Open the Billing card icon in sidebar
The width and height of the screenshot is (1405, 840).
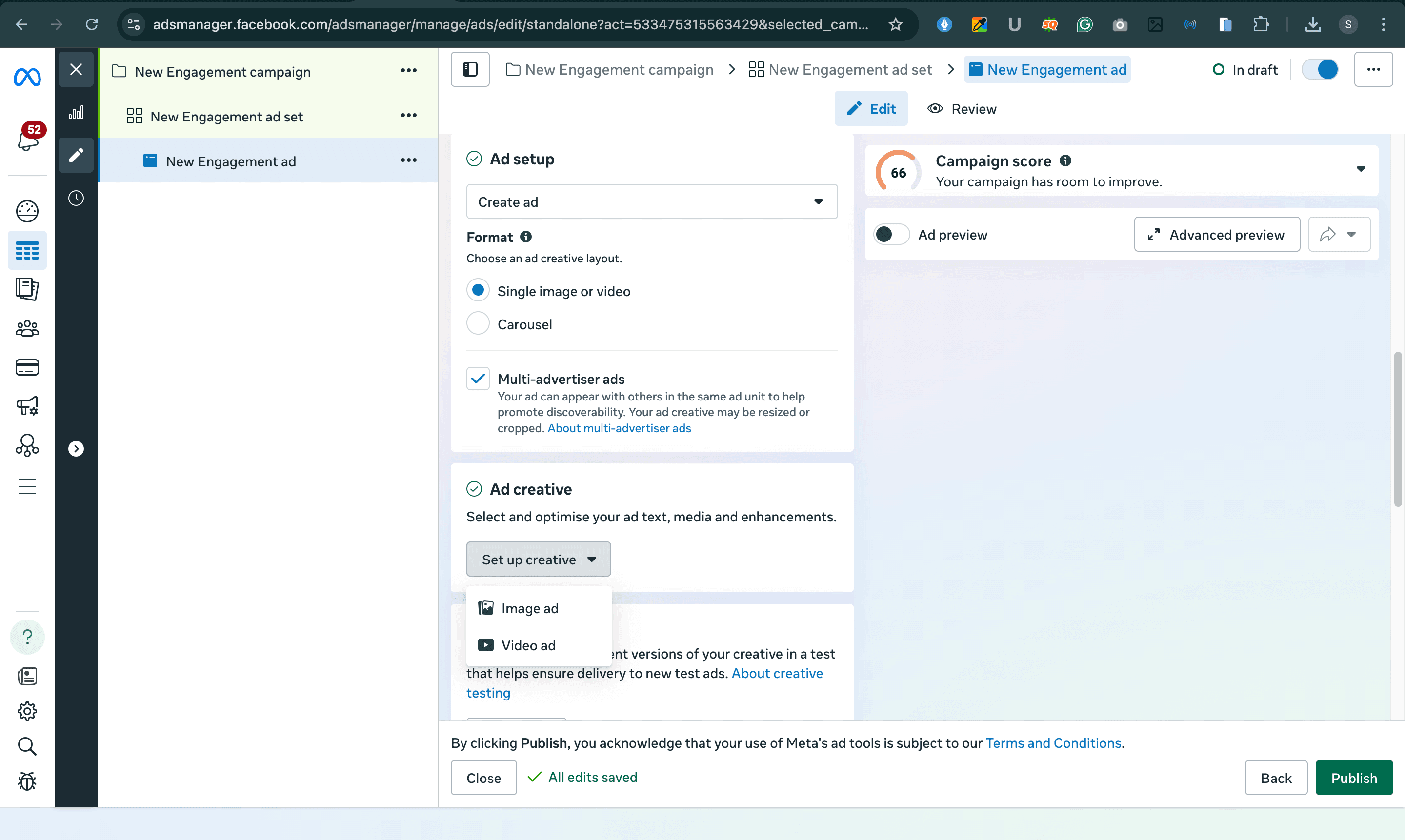[27, 367]
